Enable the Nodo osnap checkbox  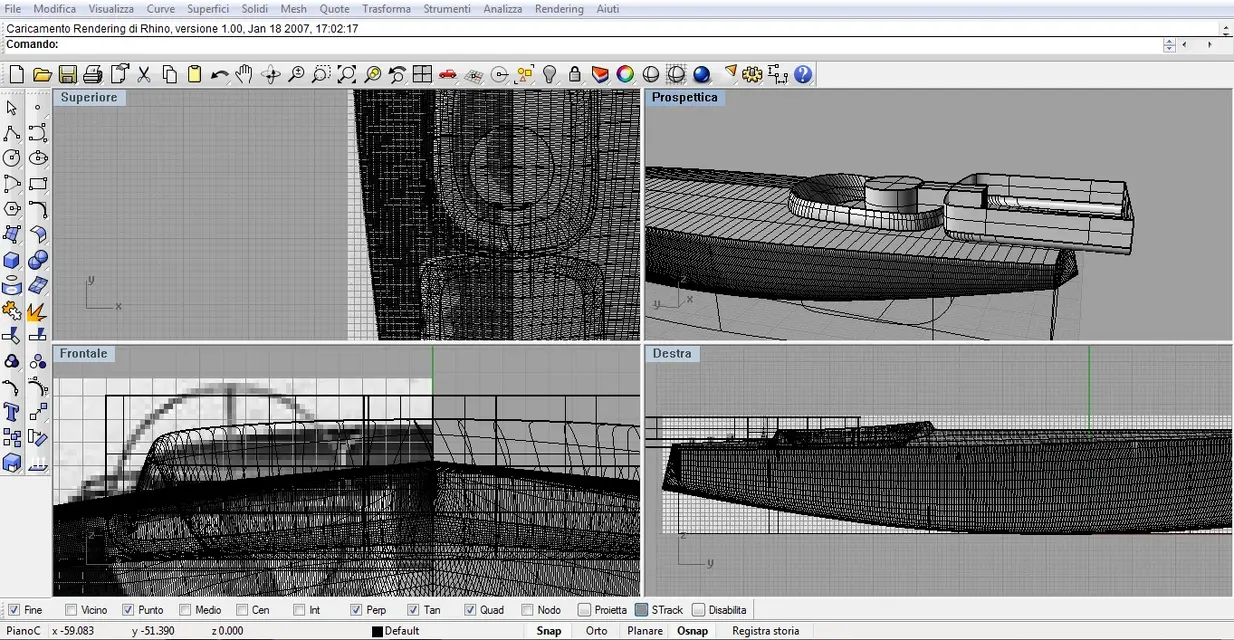(528, 610)
